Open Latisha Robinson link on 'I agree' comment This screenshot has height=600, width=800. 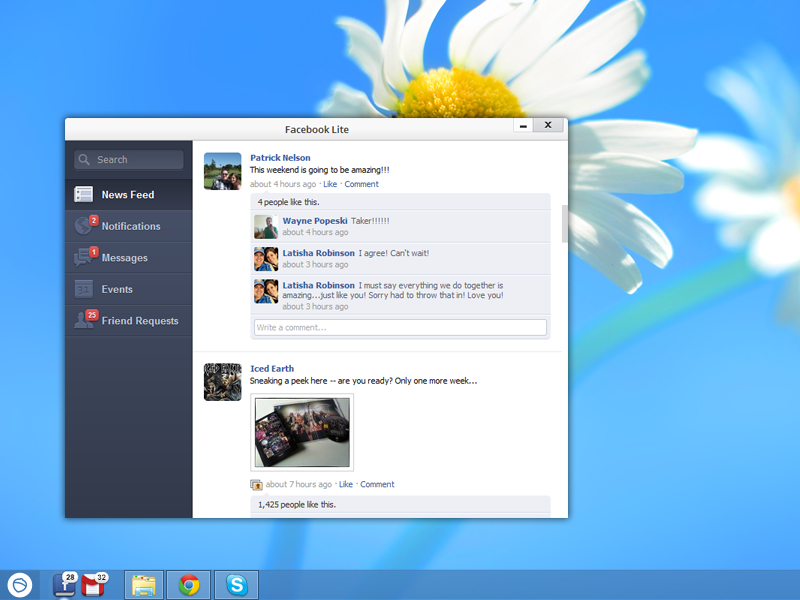coord(318,253)
